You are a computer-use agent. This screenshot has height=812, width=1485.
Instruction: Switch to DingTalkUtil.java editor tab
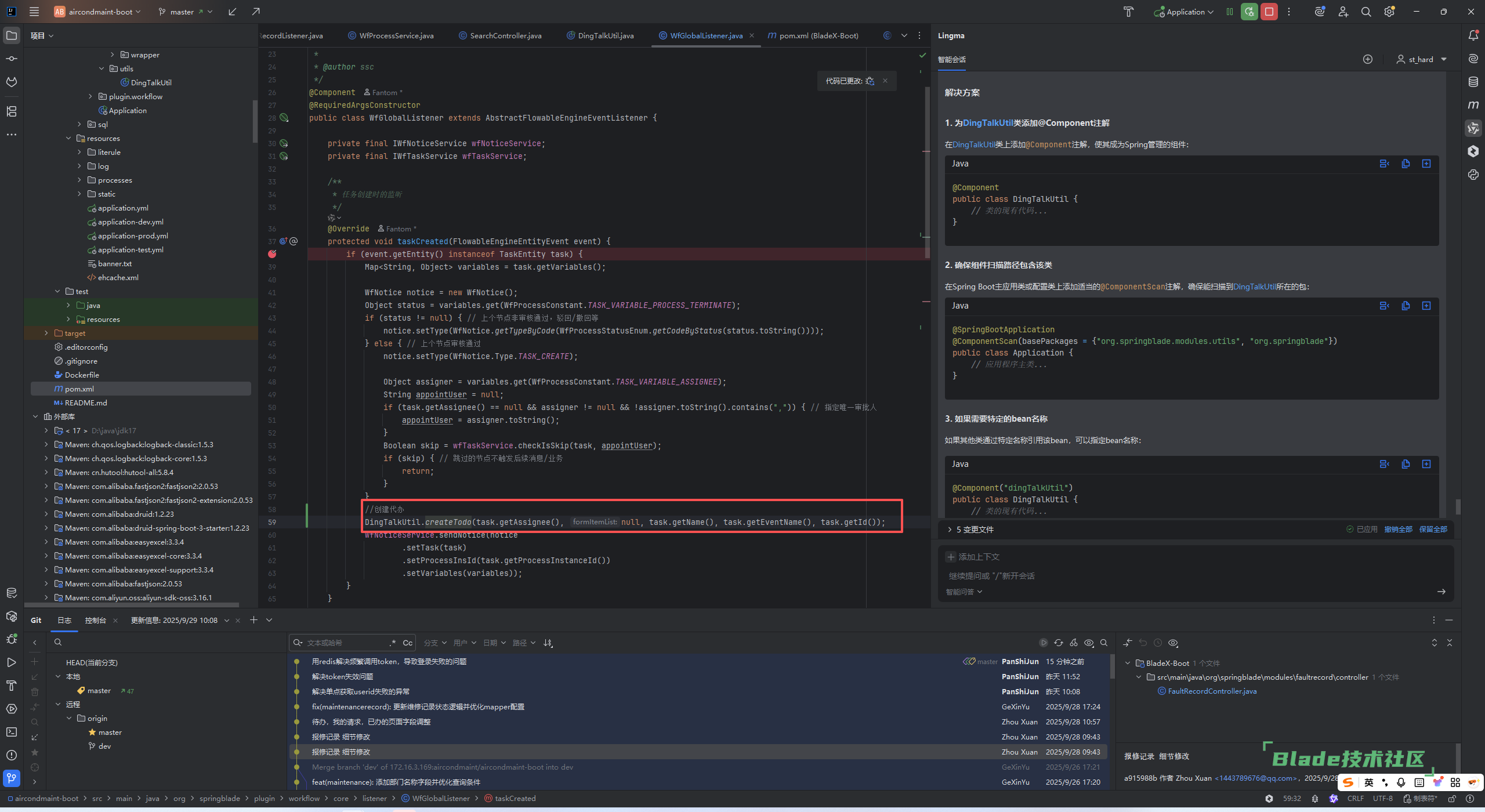(x=600, y=35)
